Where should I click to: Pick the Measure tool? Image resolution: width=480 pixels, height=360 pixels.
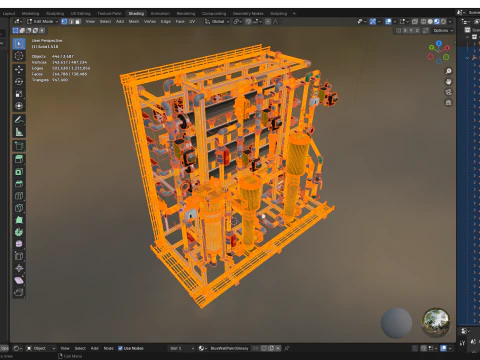[19, 132]
